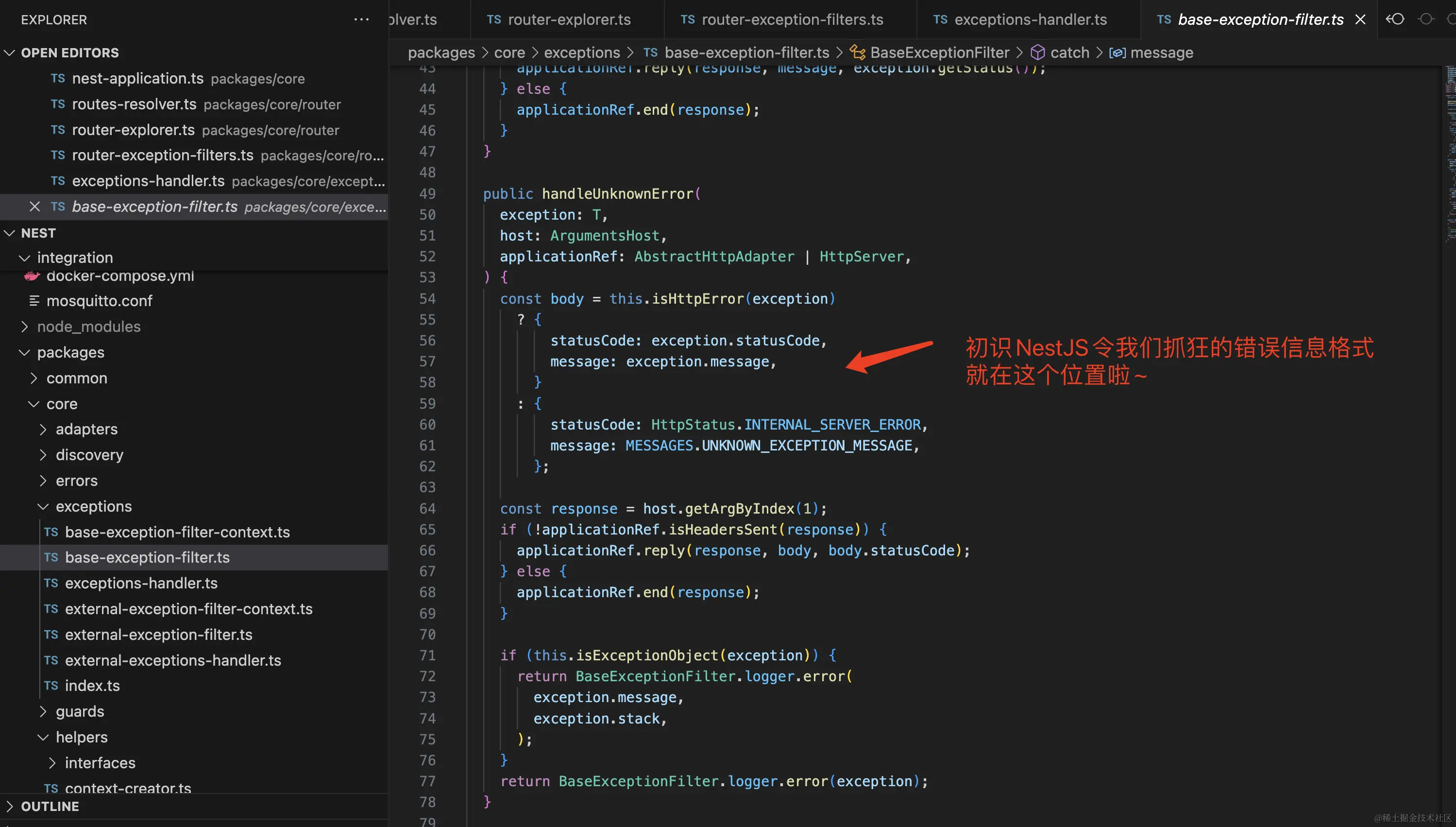Click editor minimap on right edge
Viewport: 1456px width, 827px height.
tap(1450, 154)
